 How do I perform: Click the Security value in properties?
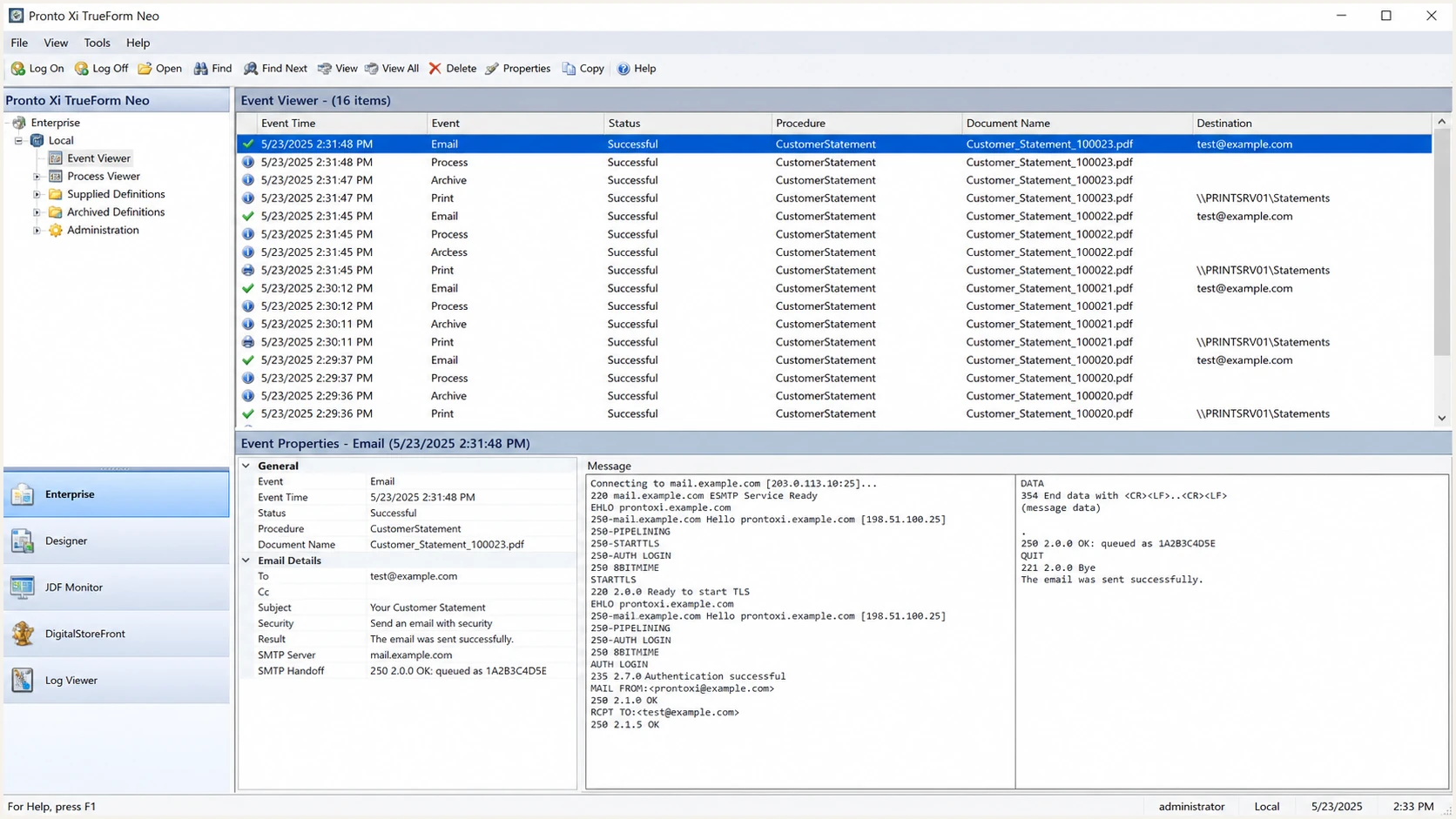[x=431, y=624]
